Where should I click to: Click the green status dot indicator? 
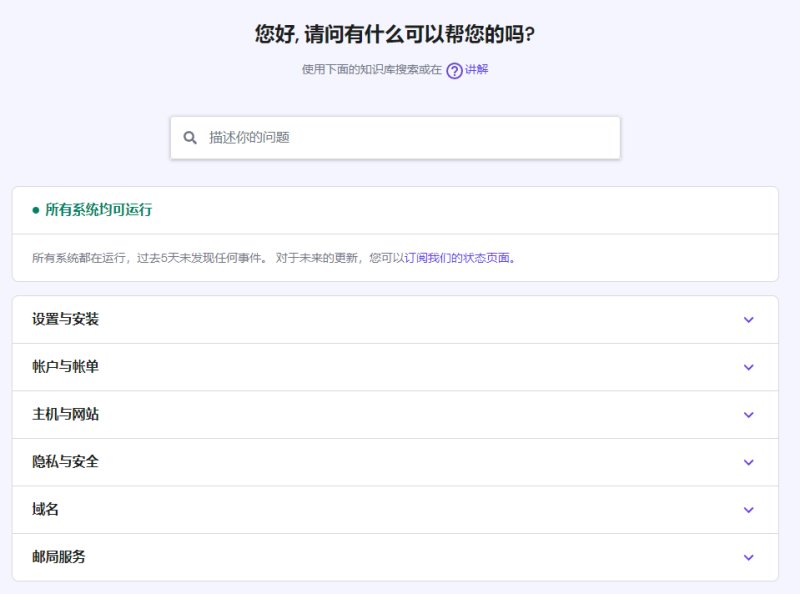point(36,210)
